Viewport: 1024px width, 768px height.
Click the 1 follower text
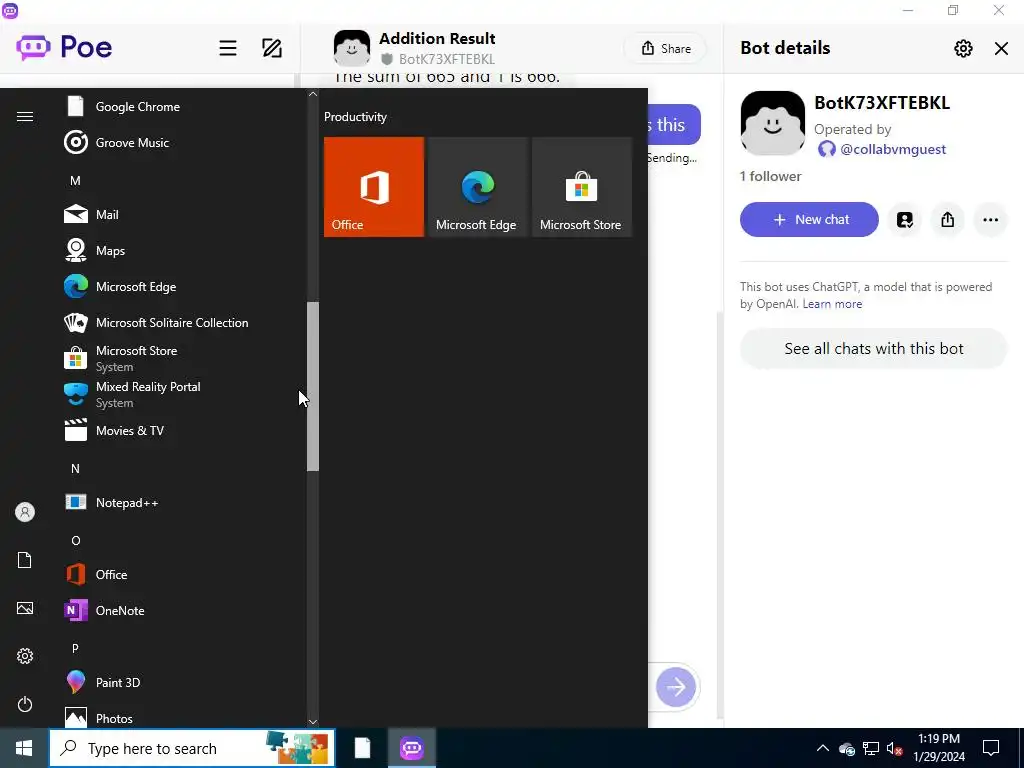click(x=771, y=176)
